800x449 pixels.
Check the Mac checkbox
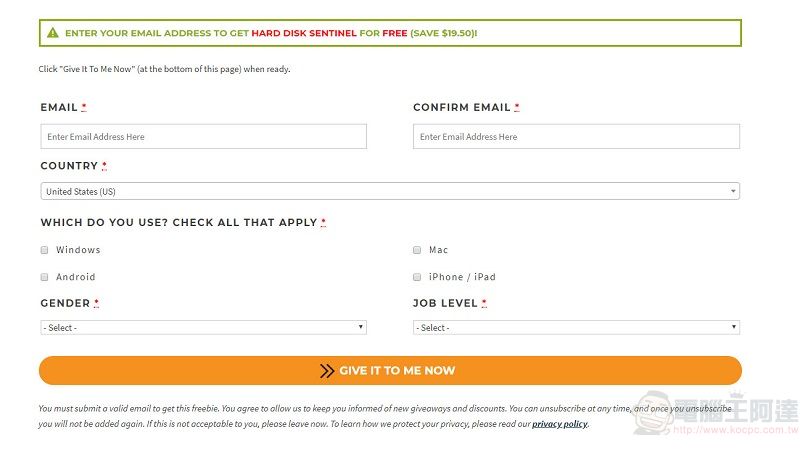pos(417,250)
